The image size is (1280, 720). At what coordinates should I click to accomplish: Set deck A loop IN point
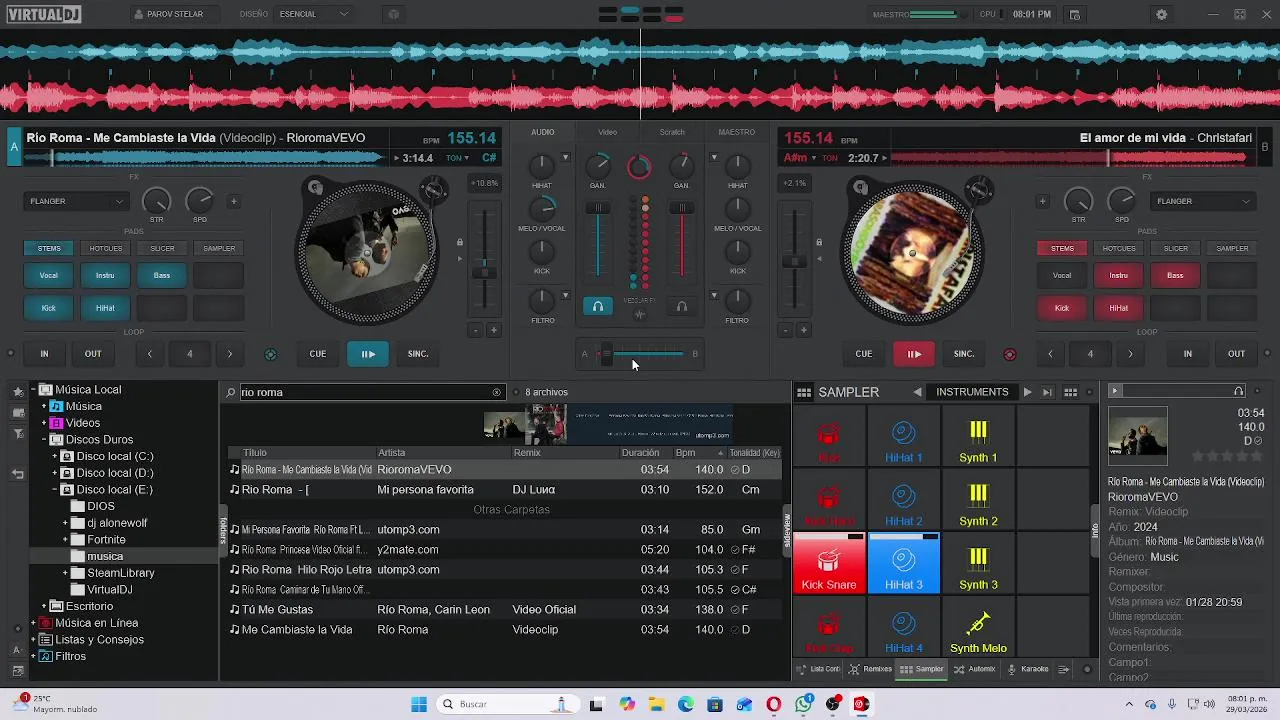[x=44, y=353]
